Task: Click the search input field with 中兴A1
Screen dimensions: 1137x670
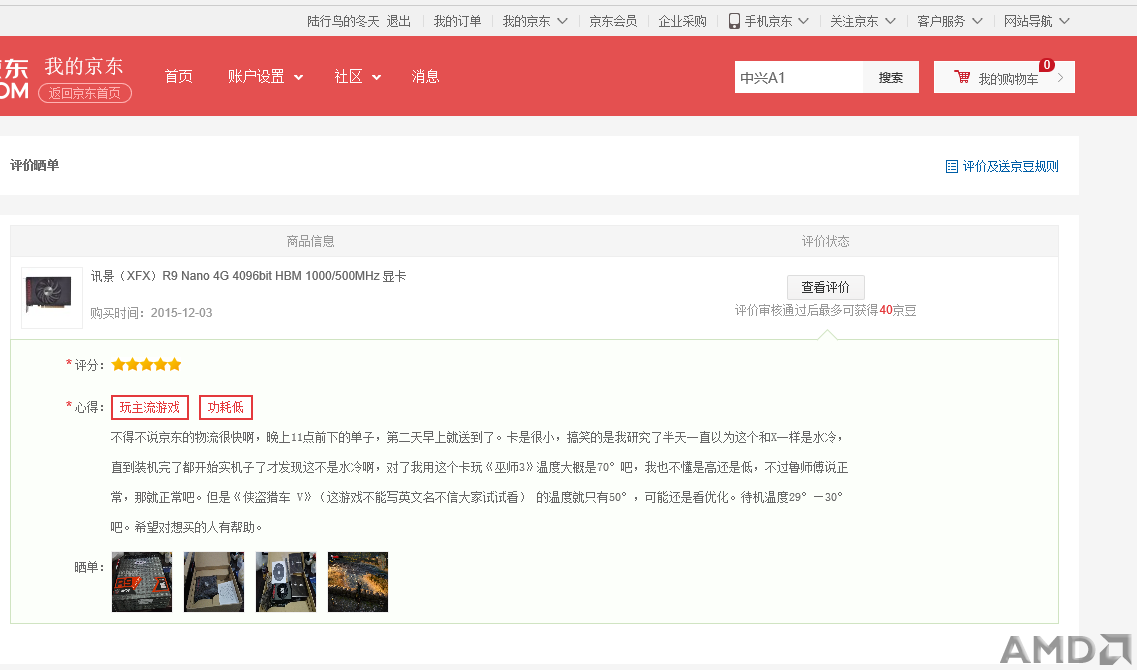Action: (x=798, y=78)
